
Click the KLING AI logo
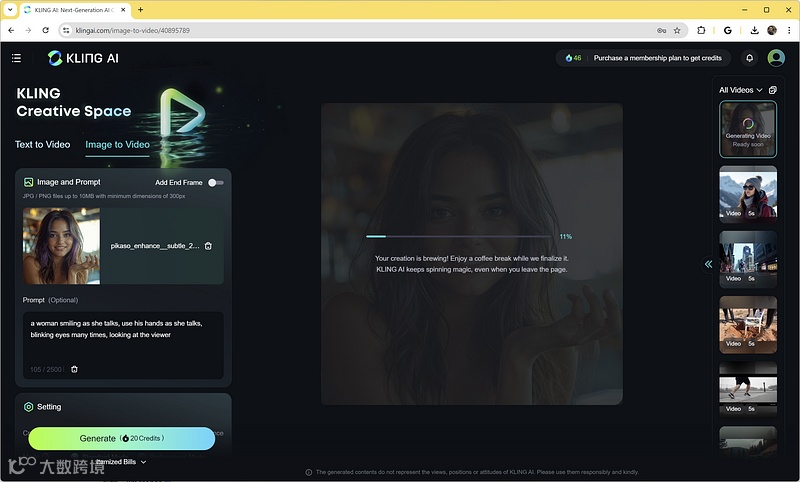[x=83, y=58]
